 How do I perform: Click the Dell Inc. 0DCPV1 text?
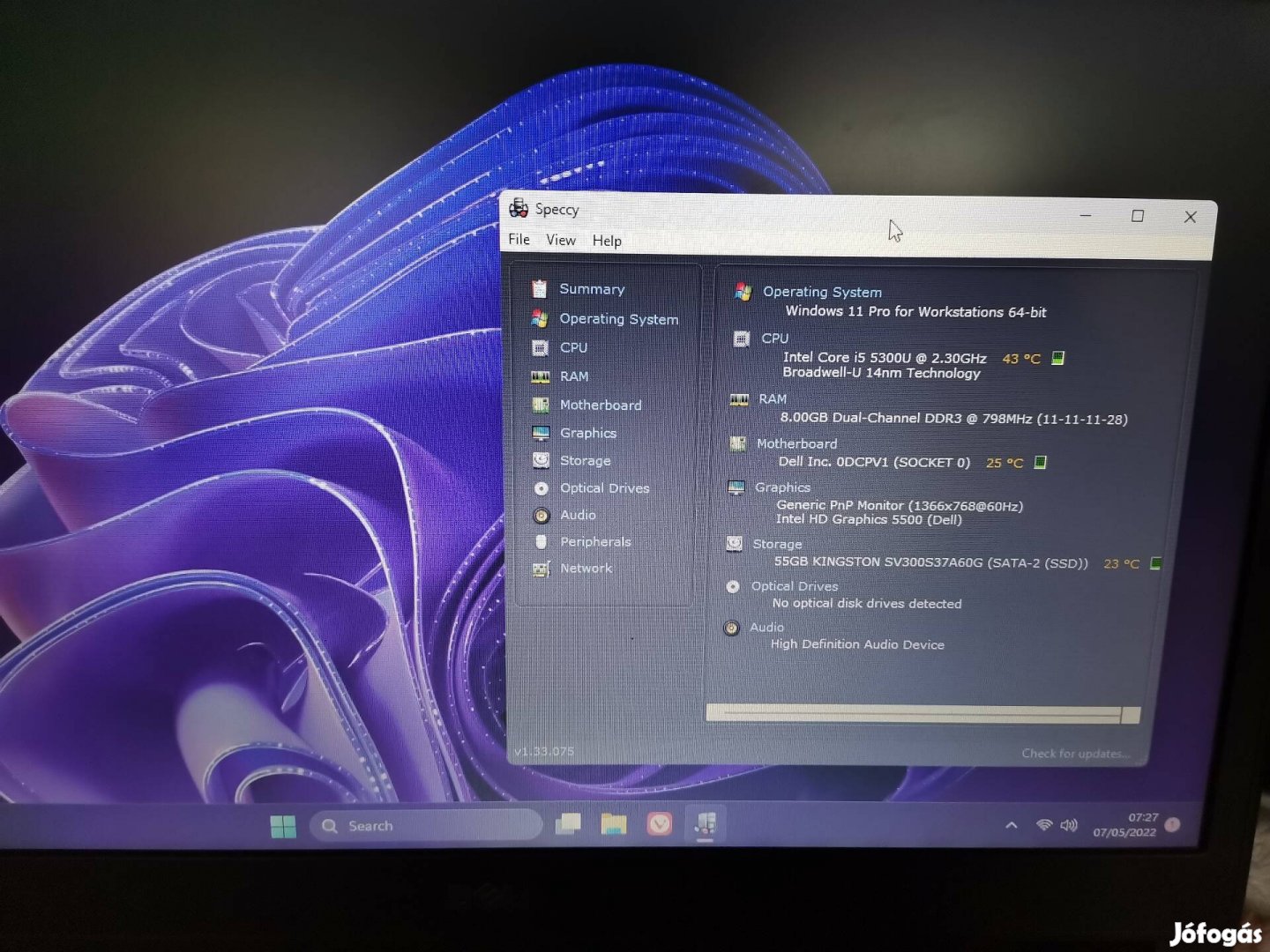874,462
